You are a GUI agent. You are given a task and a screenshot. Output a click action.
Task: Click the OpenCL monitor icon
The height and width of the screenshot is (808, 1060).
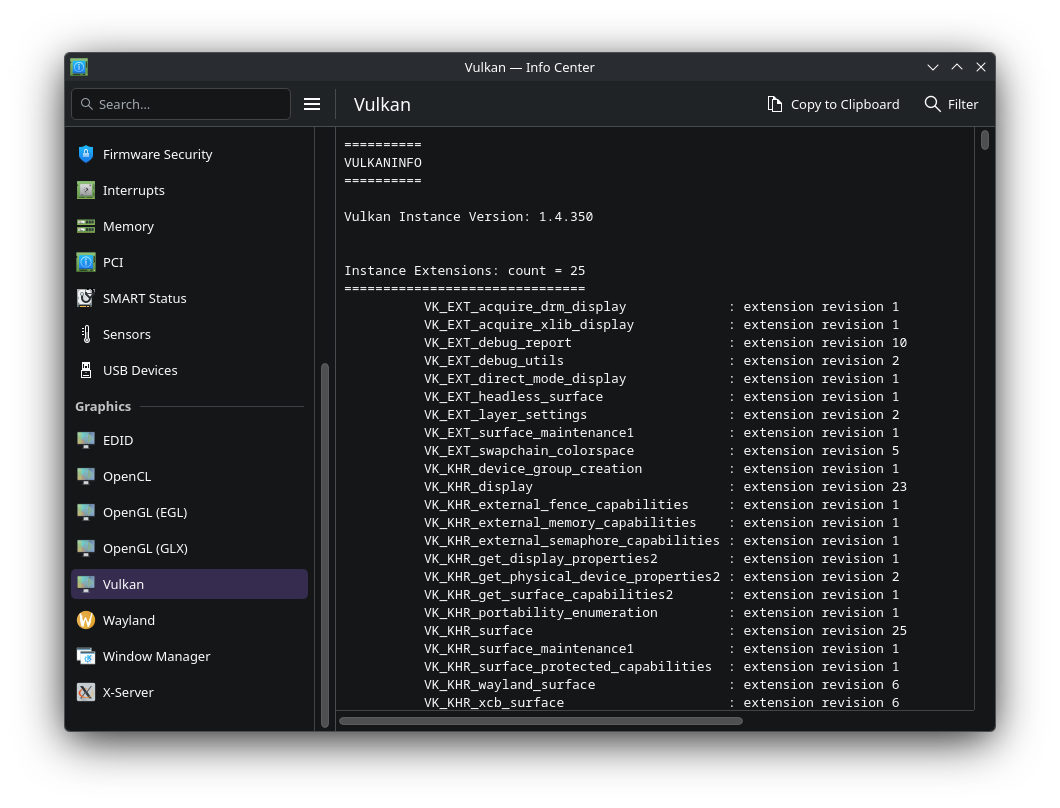[86, 476]
